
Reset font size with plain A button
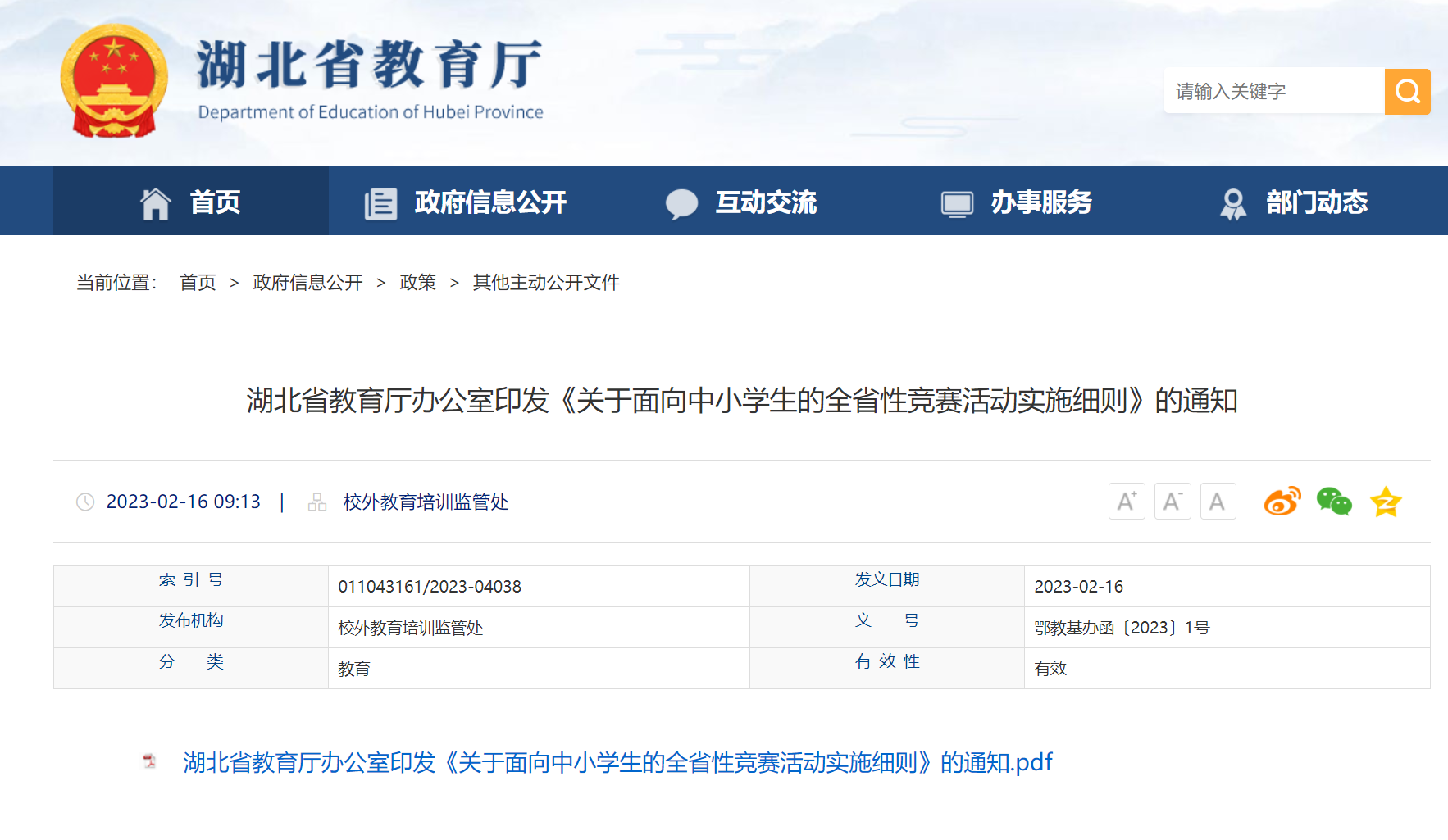click(1218, 501)
